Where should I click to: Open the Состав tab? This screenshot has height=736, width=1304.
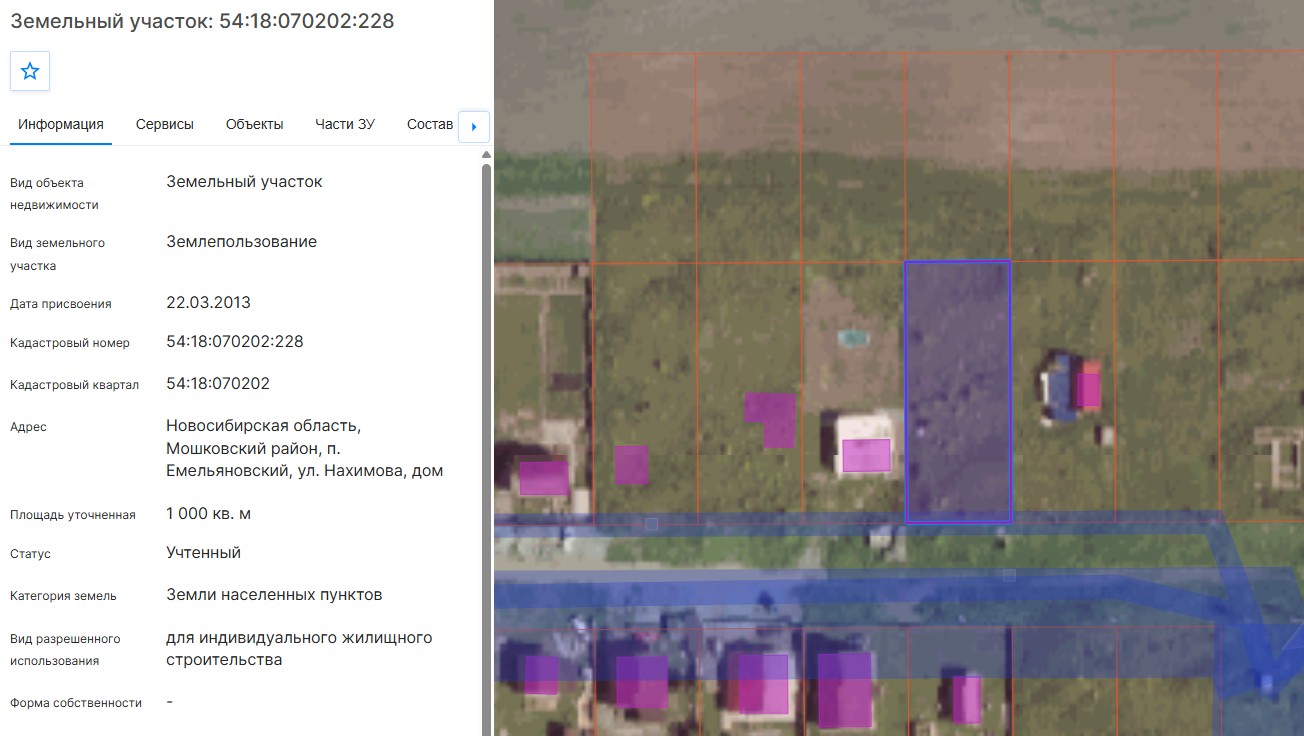click(x=430, y=125)
